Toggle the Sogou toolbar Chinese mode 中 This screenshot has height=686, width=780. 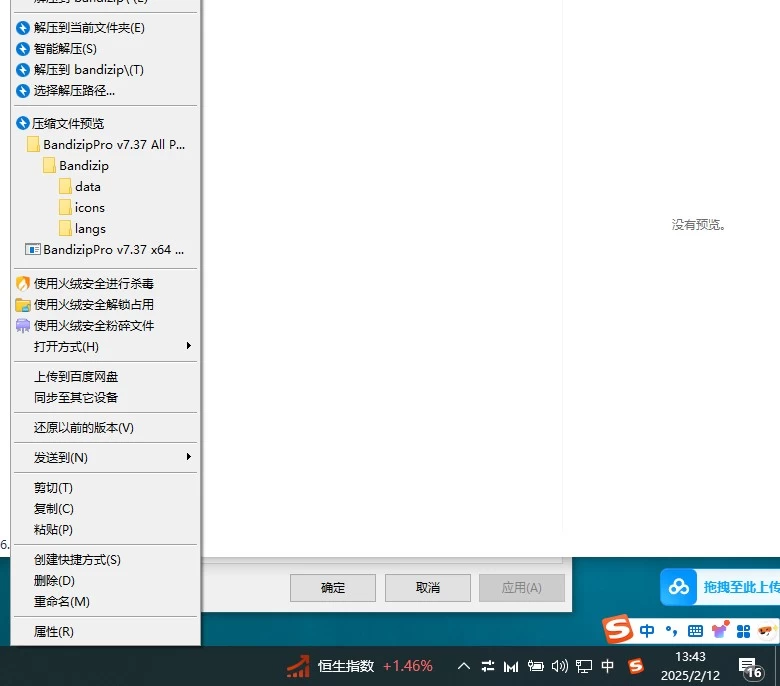tap(647, 631)
